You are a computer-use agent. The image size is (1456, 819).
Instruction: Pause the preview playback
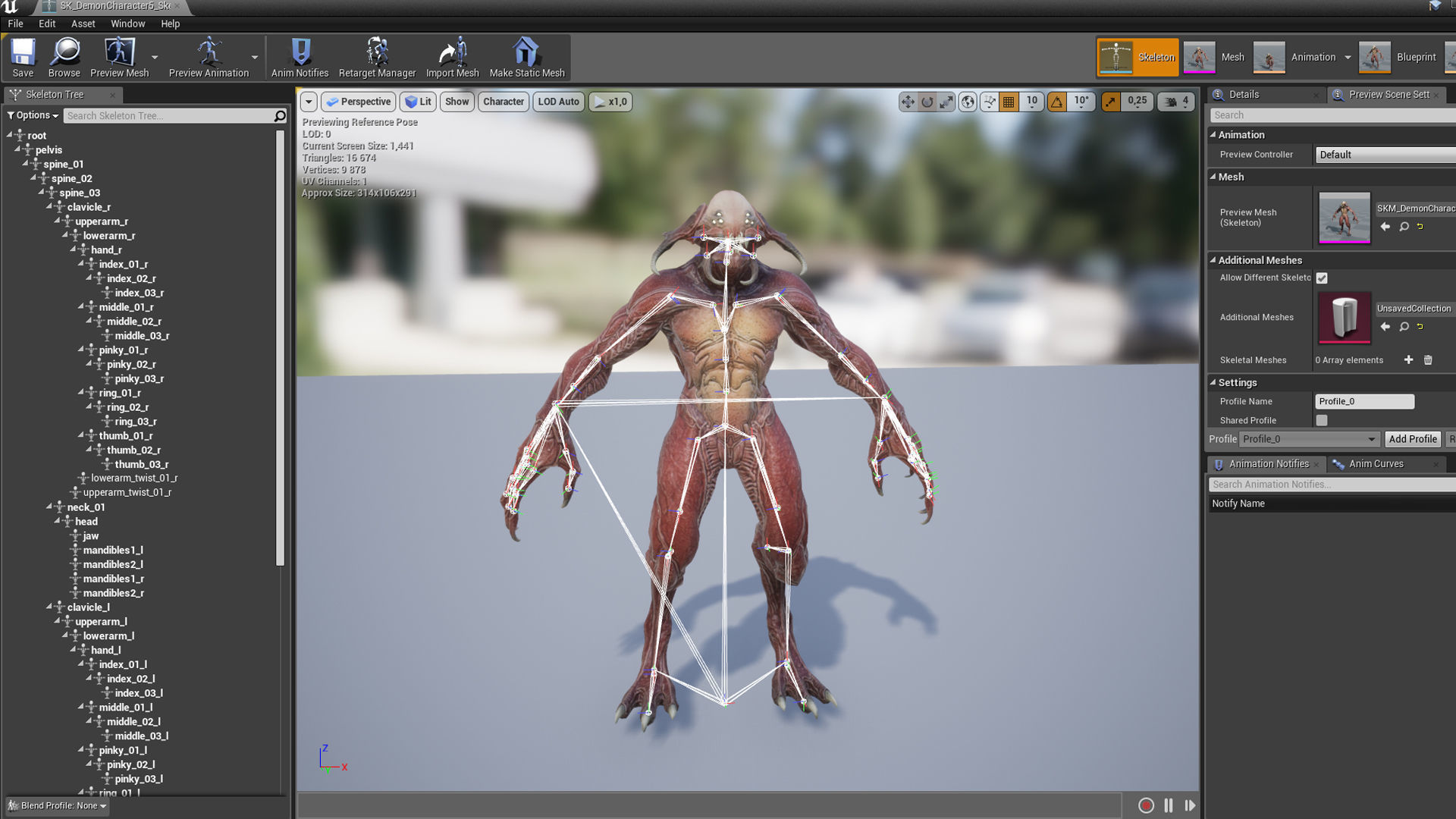1169,805
